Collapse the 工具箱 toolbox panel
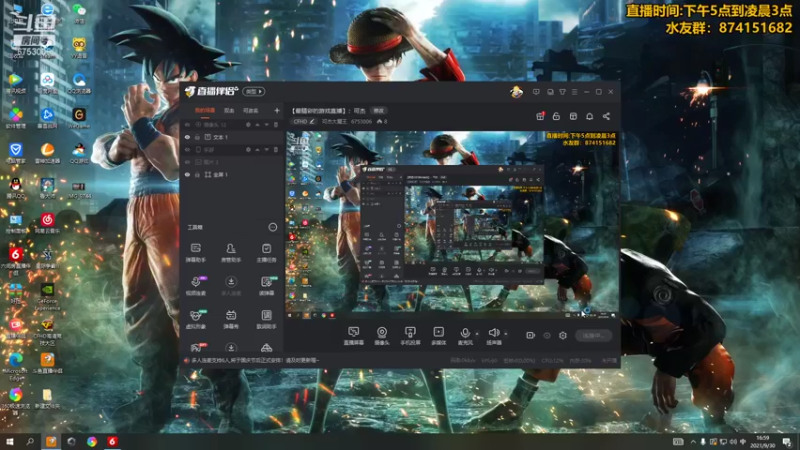 tap(272, 227)
